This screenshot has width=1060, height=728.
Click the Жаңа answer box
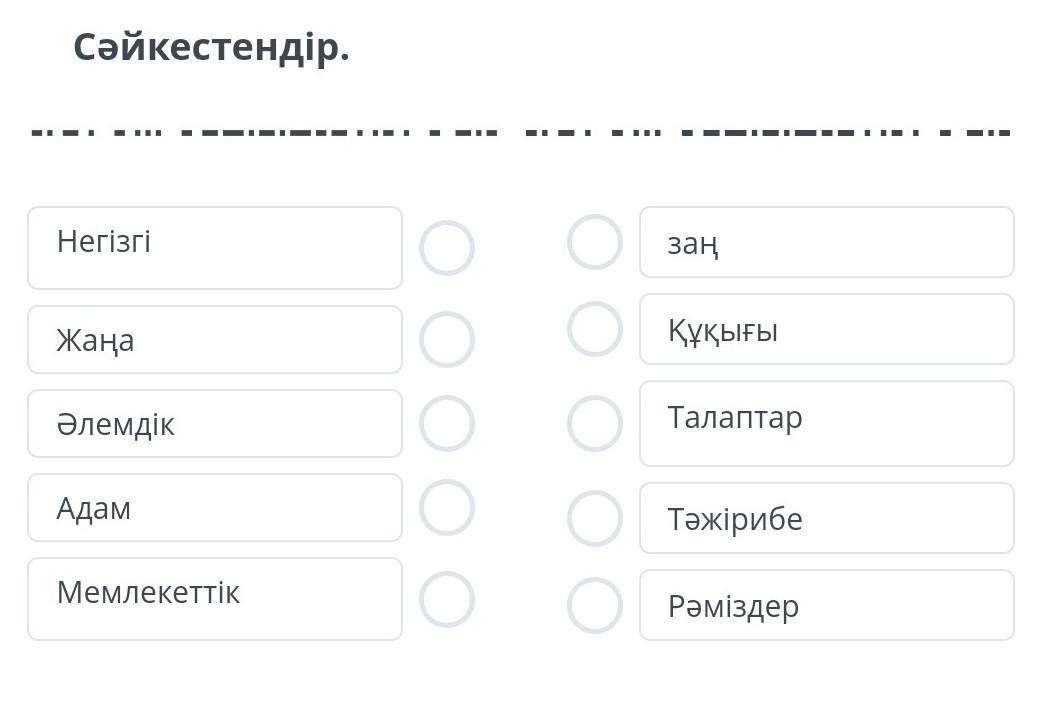(215, 340)
